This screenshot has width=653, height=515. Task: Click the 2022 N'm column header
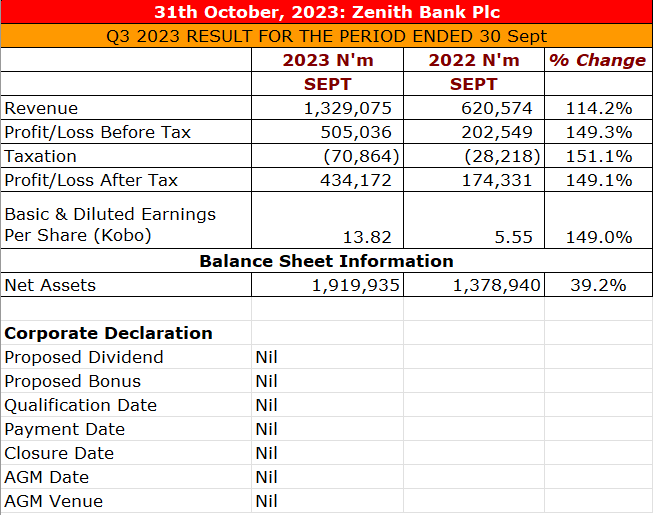474,60
